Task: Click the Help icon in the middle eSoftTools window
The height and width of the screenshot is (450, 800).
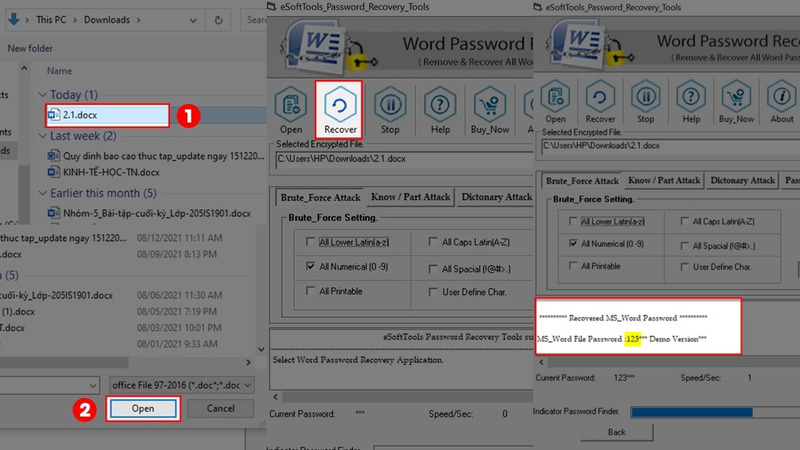Action: (x=440, y=105)
